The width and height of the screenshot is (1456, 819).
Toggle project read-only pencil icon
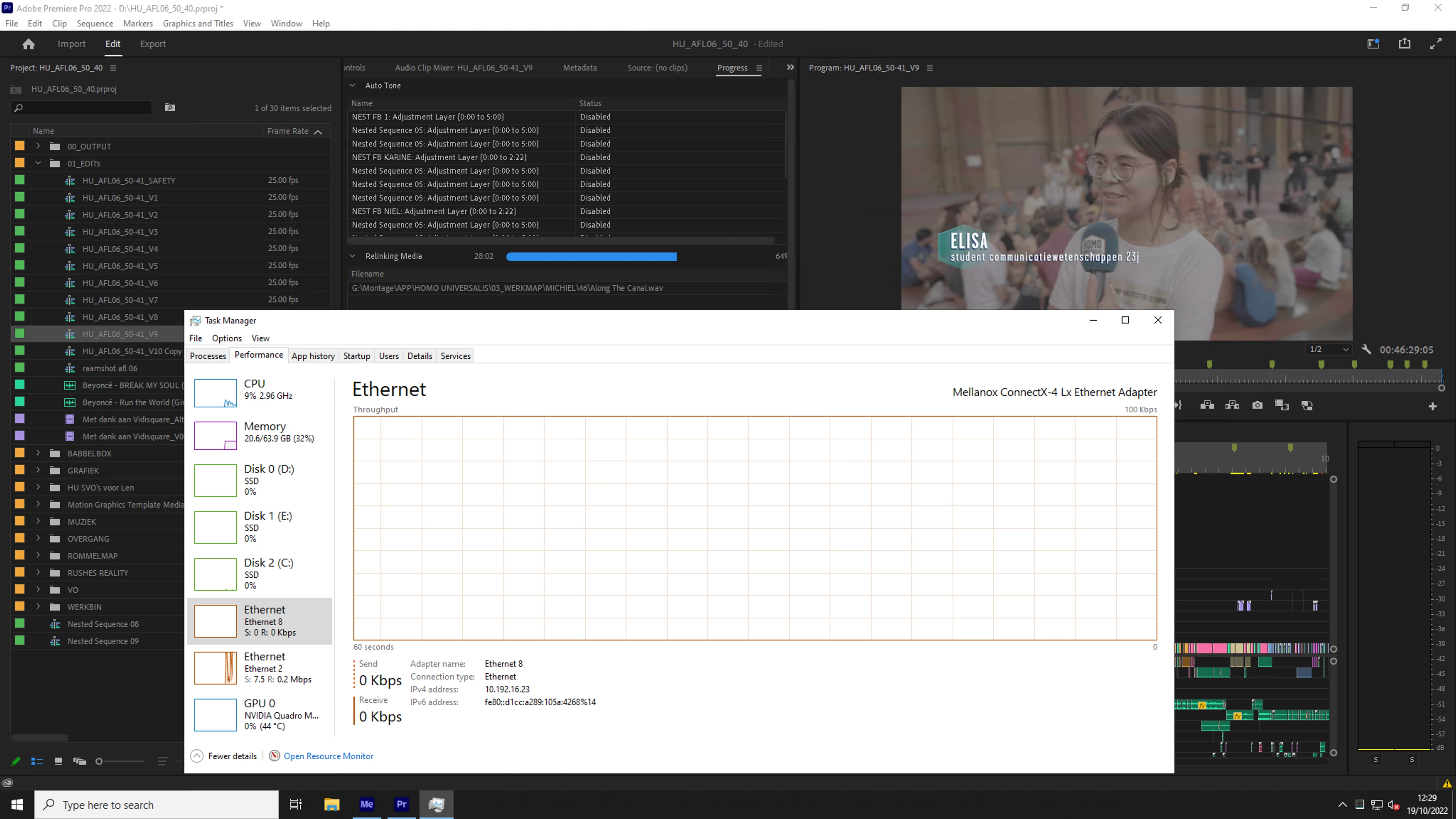16,761
